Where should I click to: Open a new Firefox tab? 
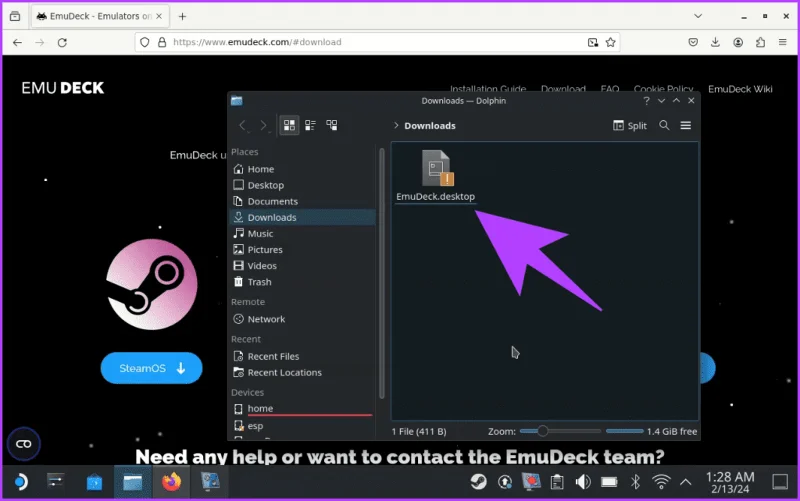pos(182,16)
